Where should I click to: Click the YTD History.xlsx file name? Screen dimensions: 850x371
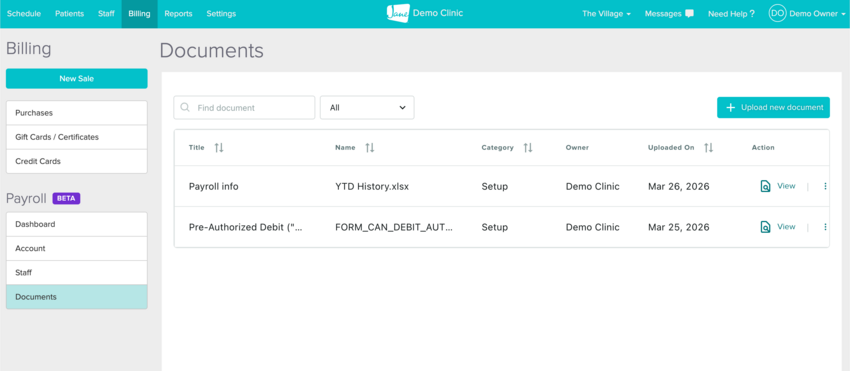click(372, 186)
